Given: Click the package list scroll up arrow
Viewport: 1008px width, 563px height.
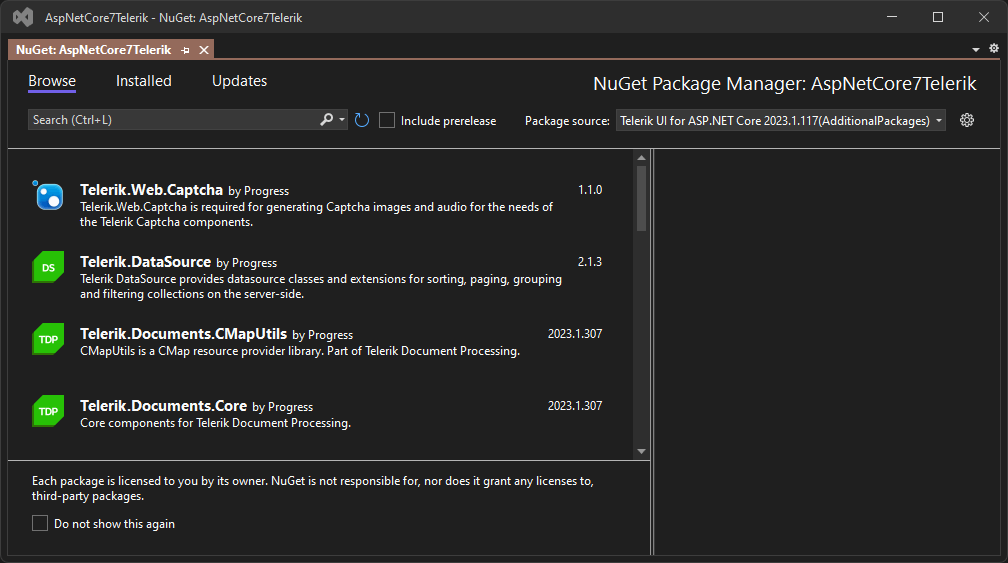Looking at the screenshot, I should coord(641,157).
